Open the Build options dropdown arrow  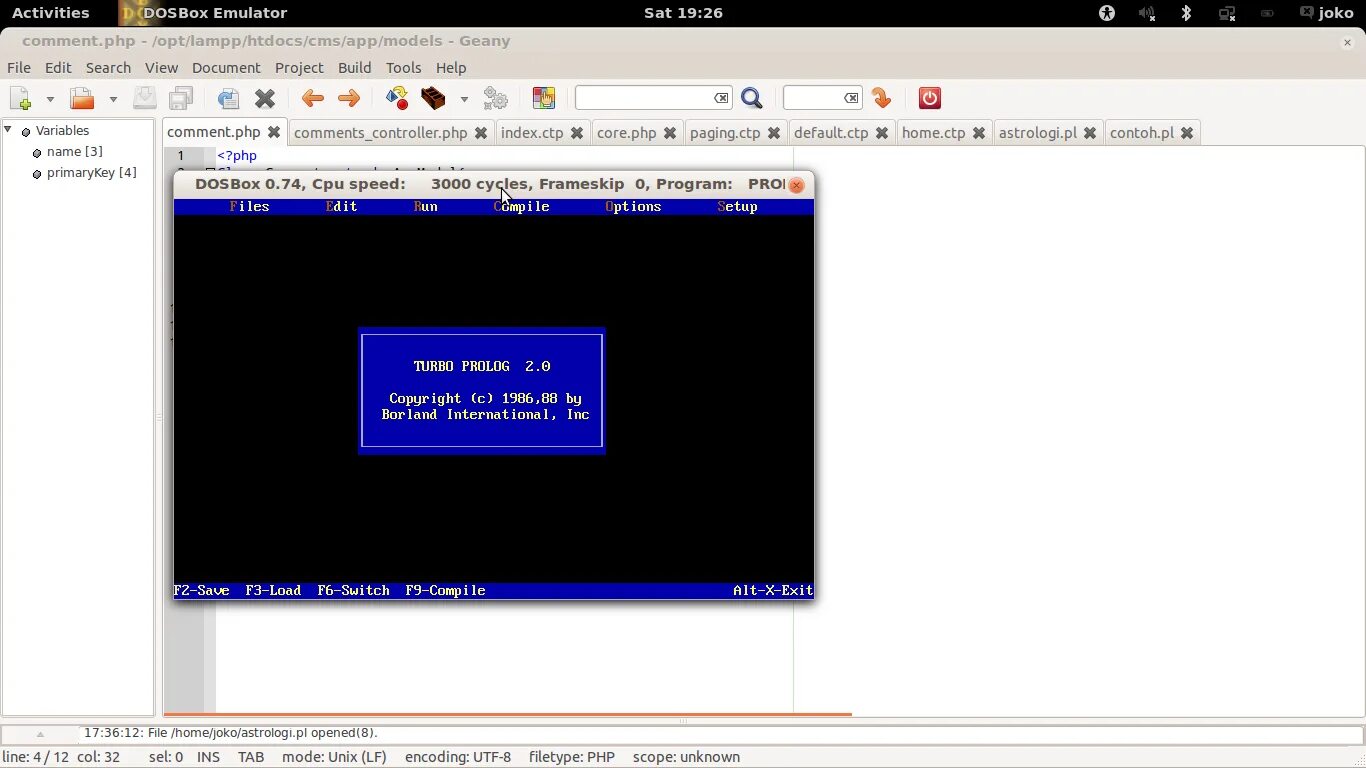pyautogui.click(x=464, y=99)
